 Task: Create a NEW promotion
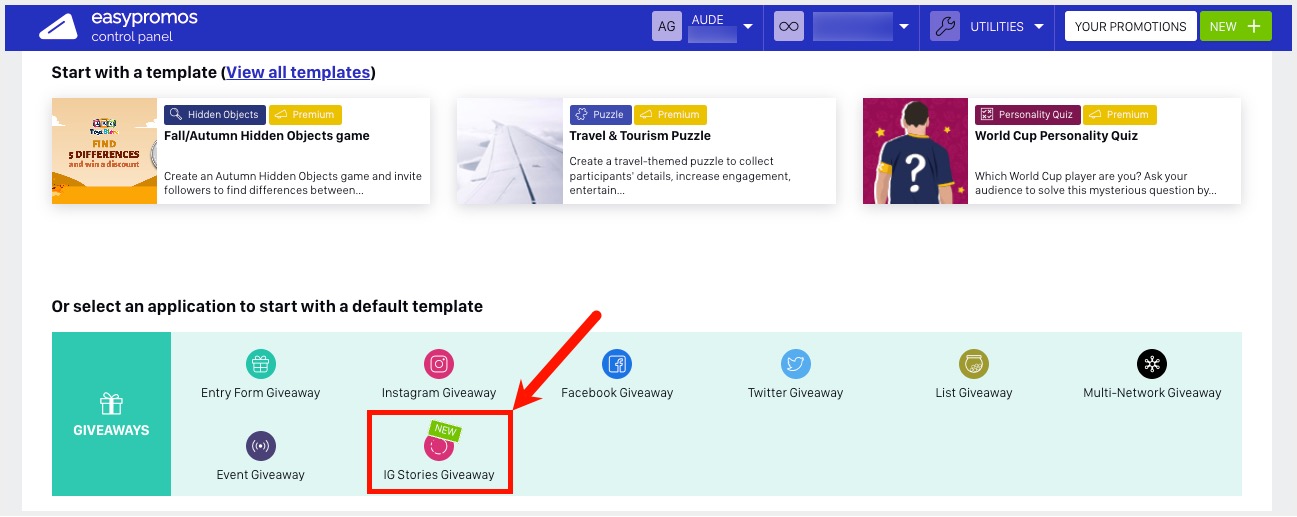pyautogui.click(x=1236, y=27)
